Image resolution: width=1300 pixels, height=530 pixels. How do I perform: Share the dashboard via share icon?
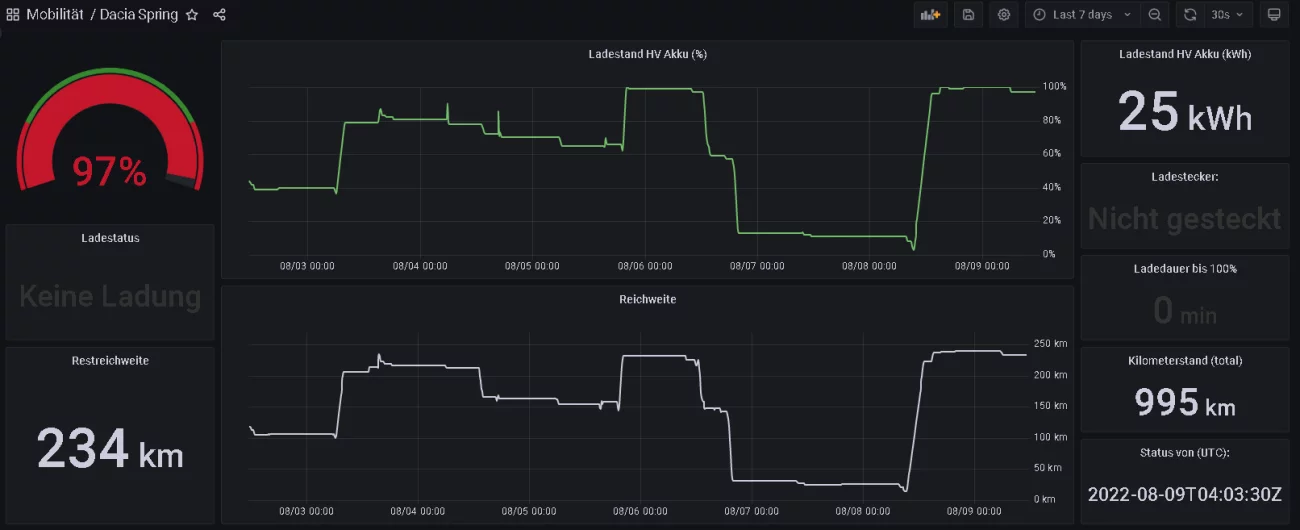(220, 15)
